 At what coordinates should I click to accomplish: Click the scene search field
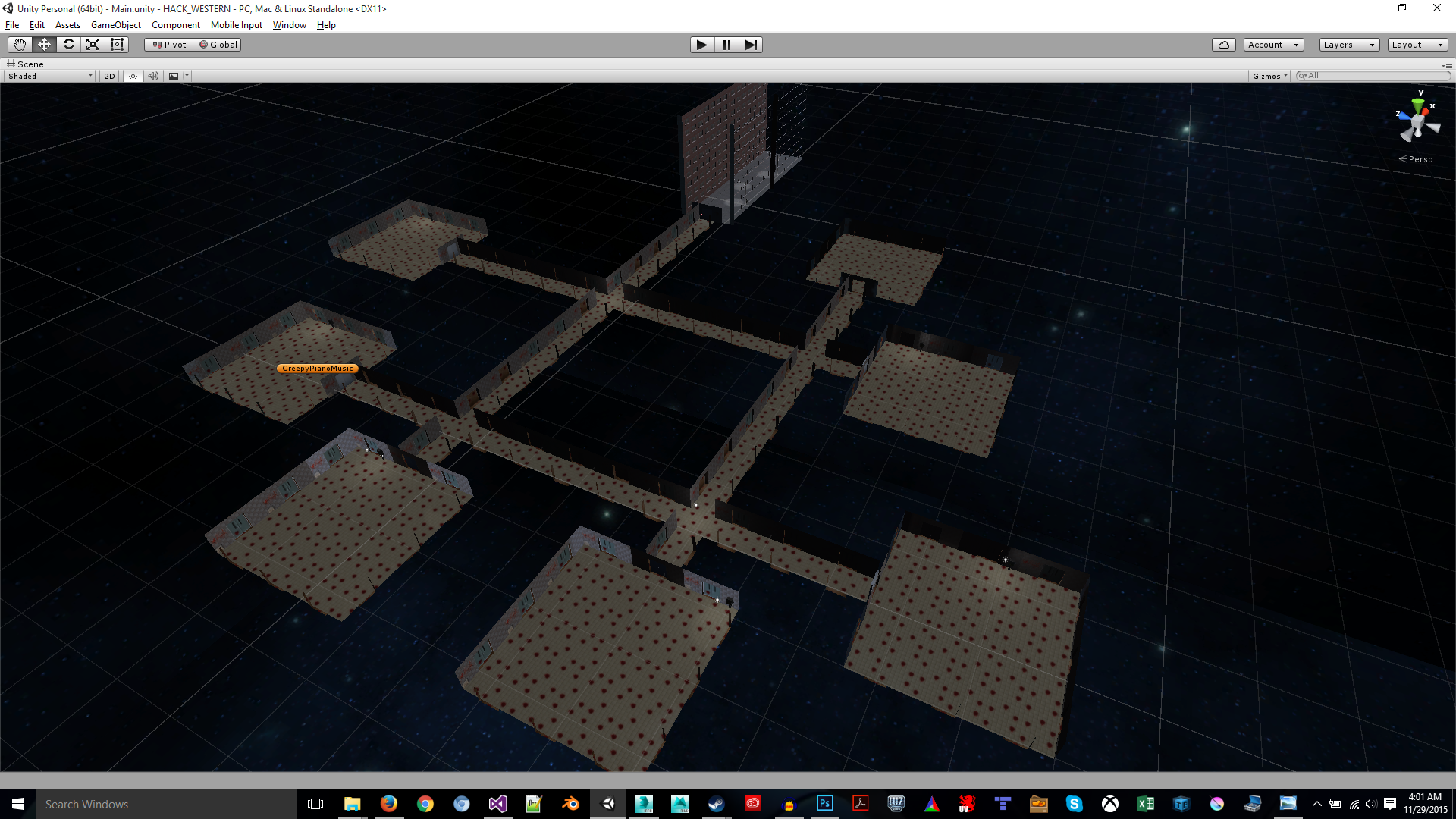[x=1374, y=76]
